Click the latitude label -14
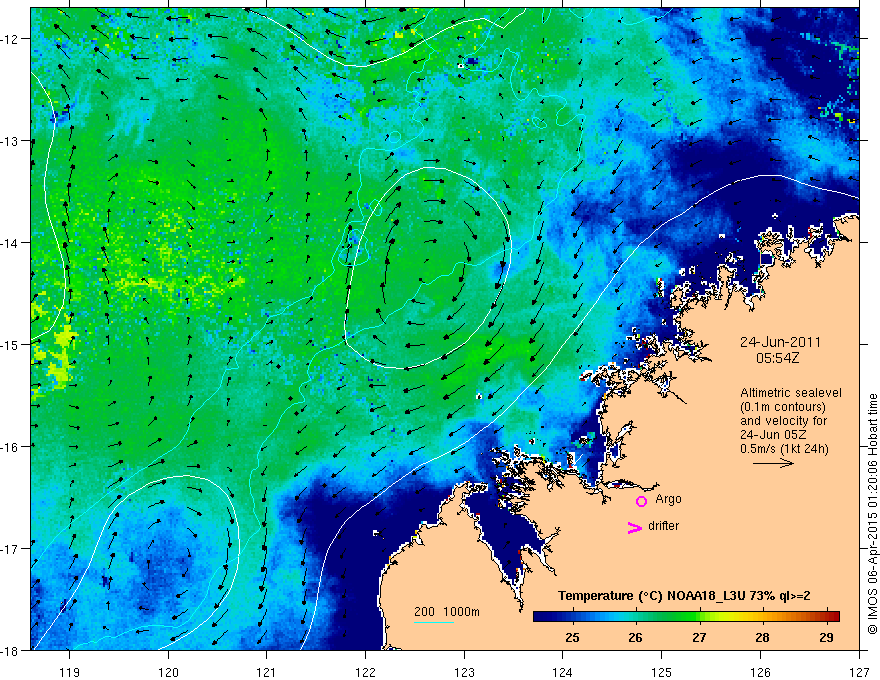This screenshot has width=880, height=680. click(11, 243)
